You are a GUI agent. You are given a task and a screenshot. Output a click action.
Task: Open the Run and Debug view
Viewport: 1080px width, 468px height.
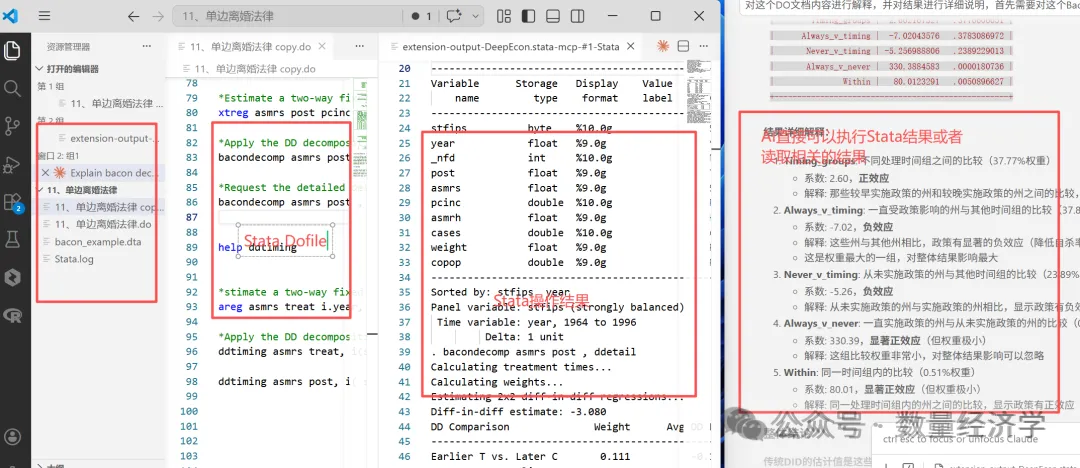coord(12,164)
